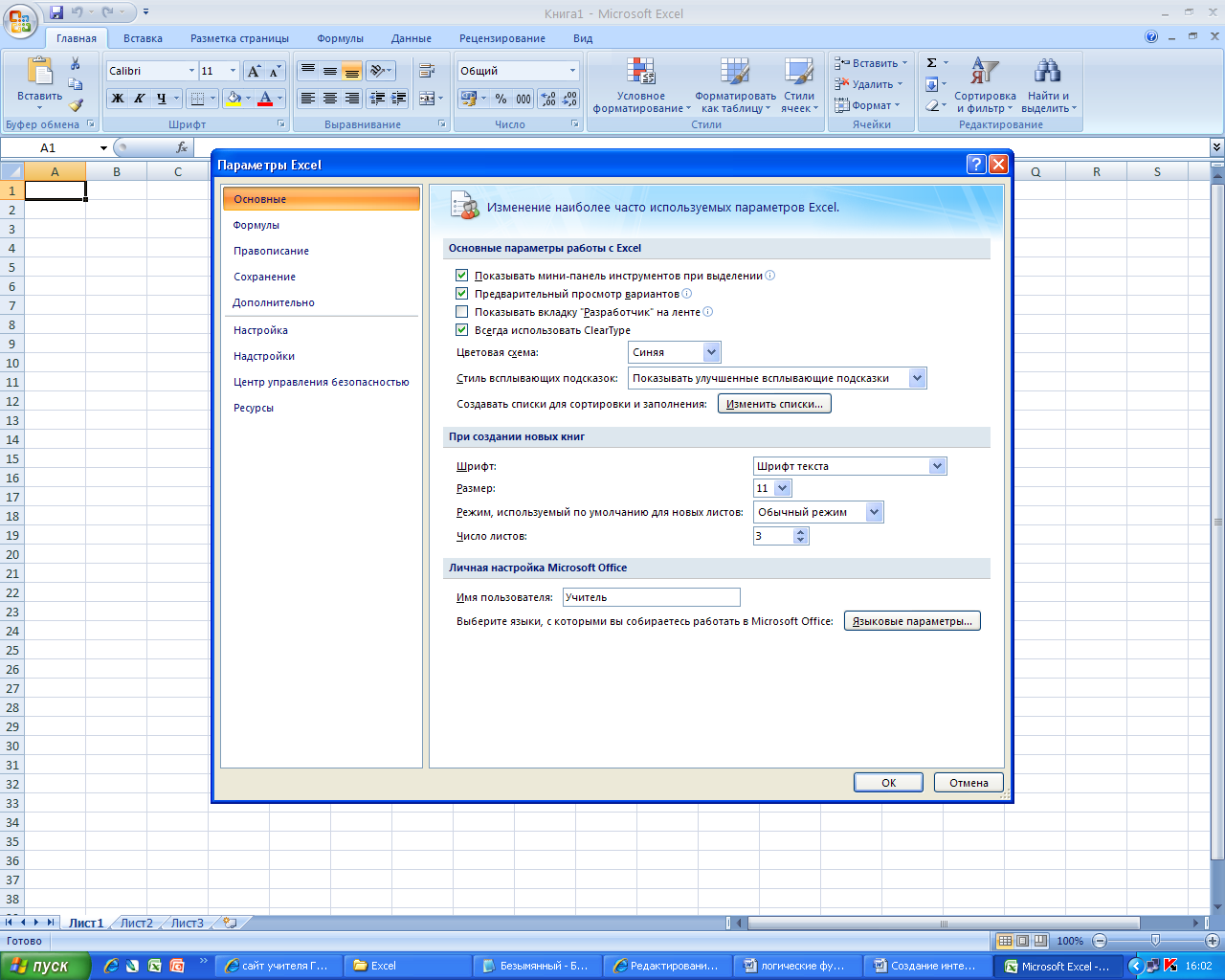The height and width of the screenshot is (980, 1225).
Task: Toggle italic К formatting
Action: click(x=140, y=99)
